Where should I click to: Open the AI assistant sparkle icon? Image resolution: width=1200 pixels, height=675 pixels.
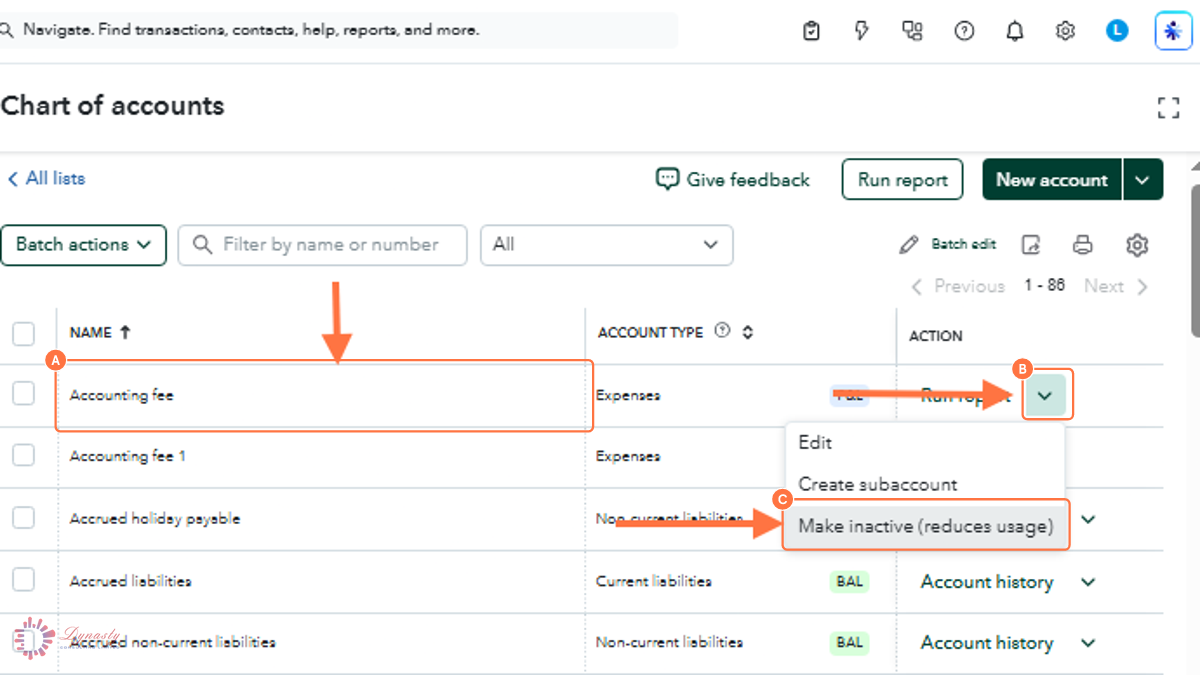(x=1171, y=31)
